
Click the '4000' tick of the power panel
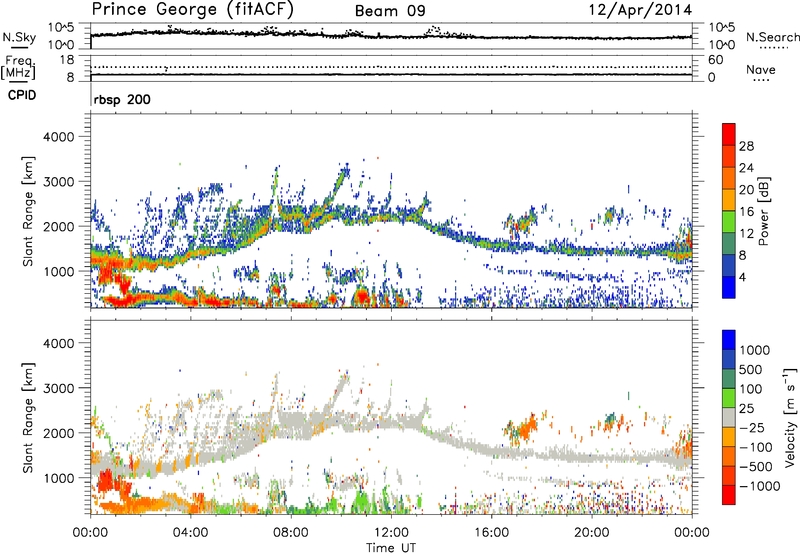[59, 137]
